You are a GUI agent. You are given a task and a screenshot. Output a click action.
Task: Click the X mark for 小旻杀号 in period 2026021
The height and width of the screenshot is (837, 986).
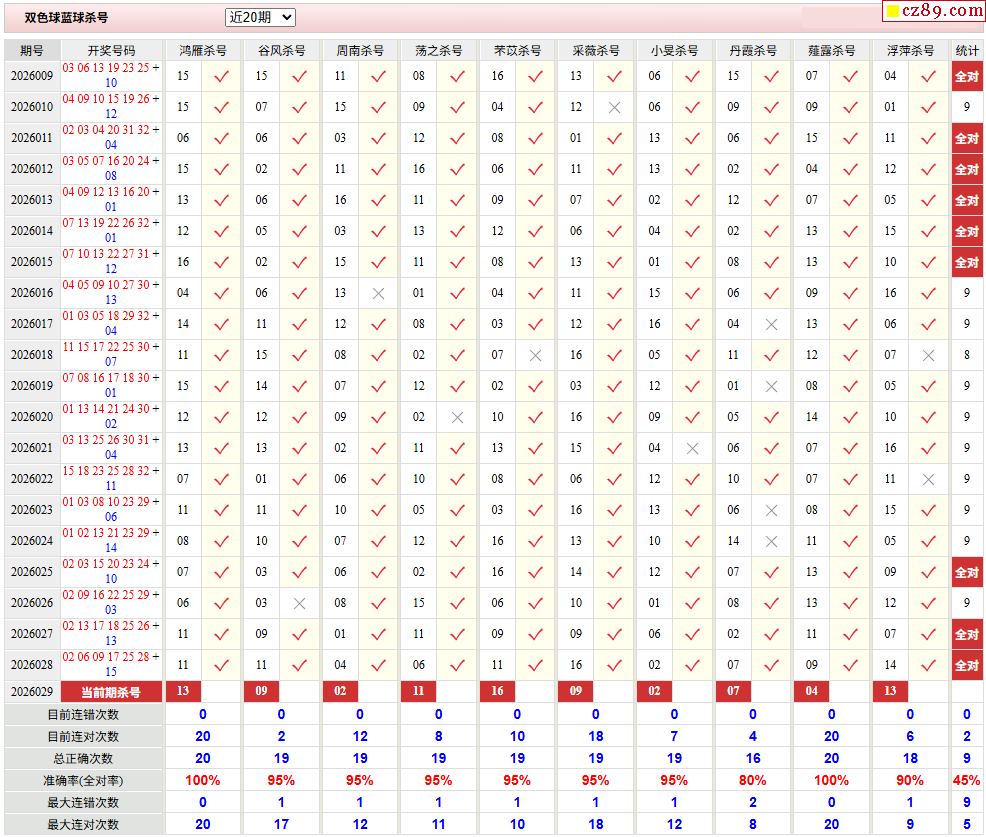[x=692, y=448]
